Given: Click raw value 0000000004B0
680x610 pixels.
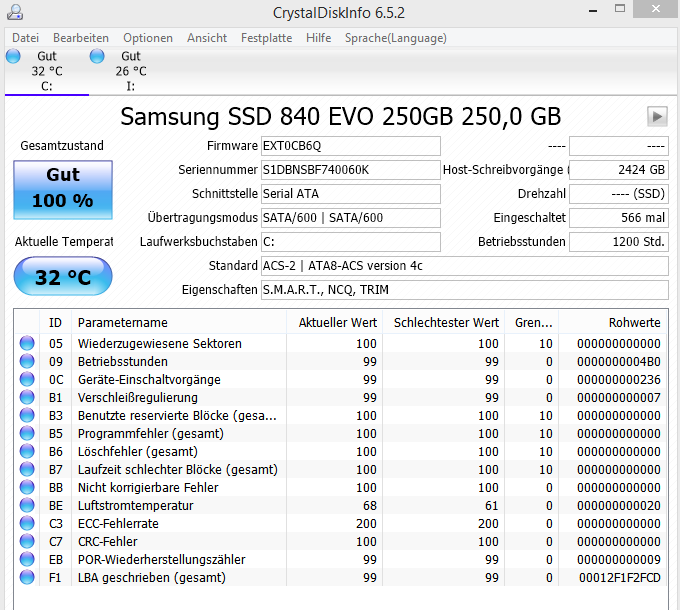Looking at the screenshot, I should point(619,362).
